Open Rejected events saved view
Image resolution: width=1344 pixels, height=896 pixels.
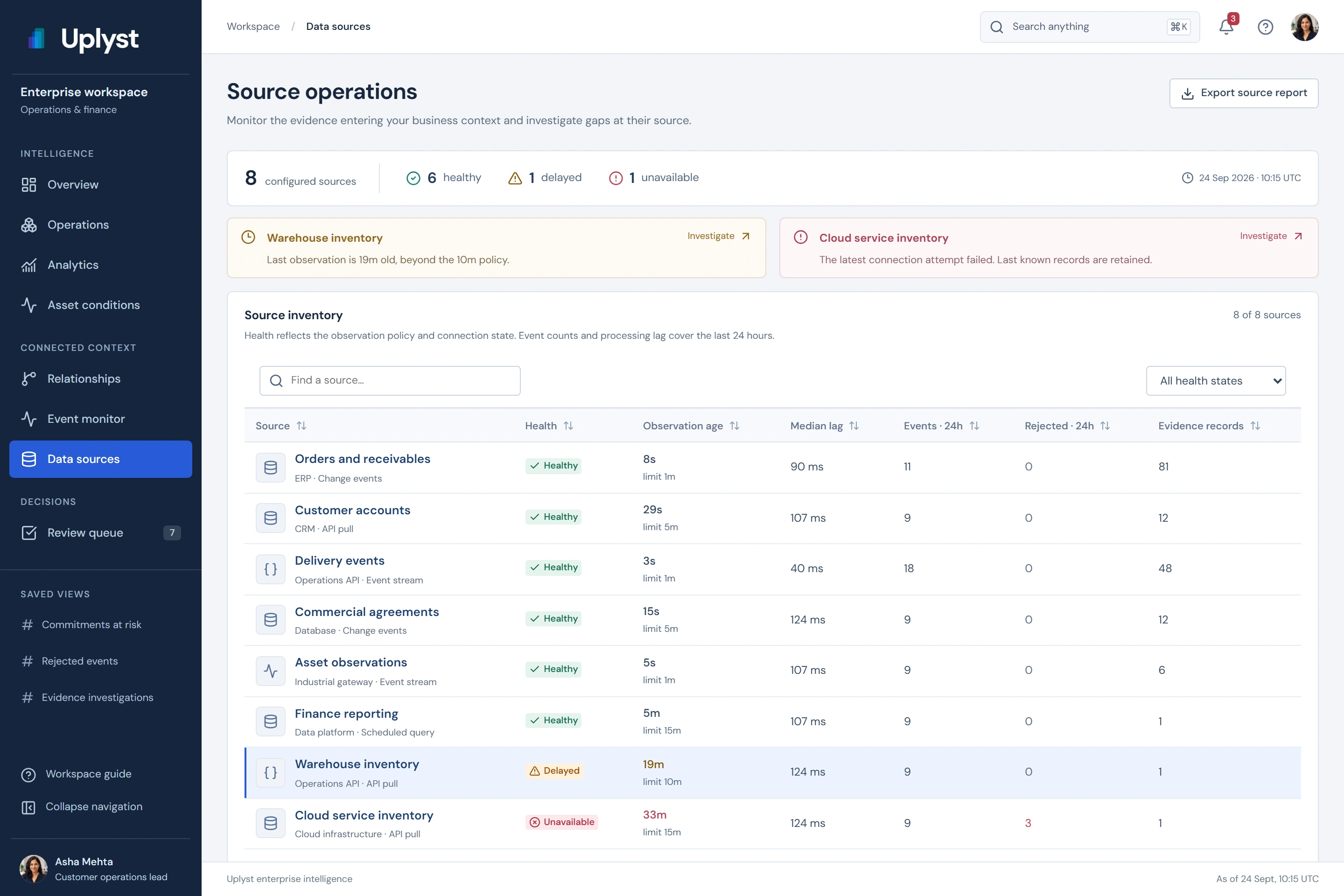[101, 661]
